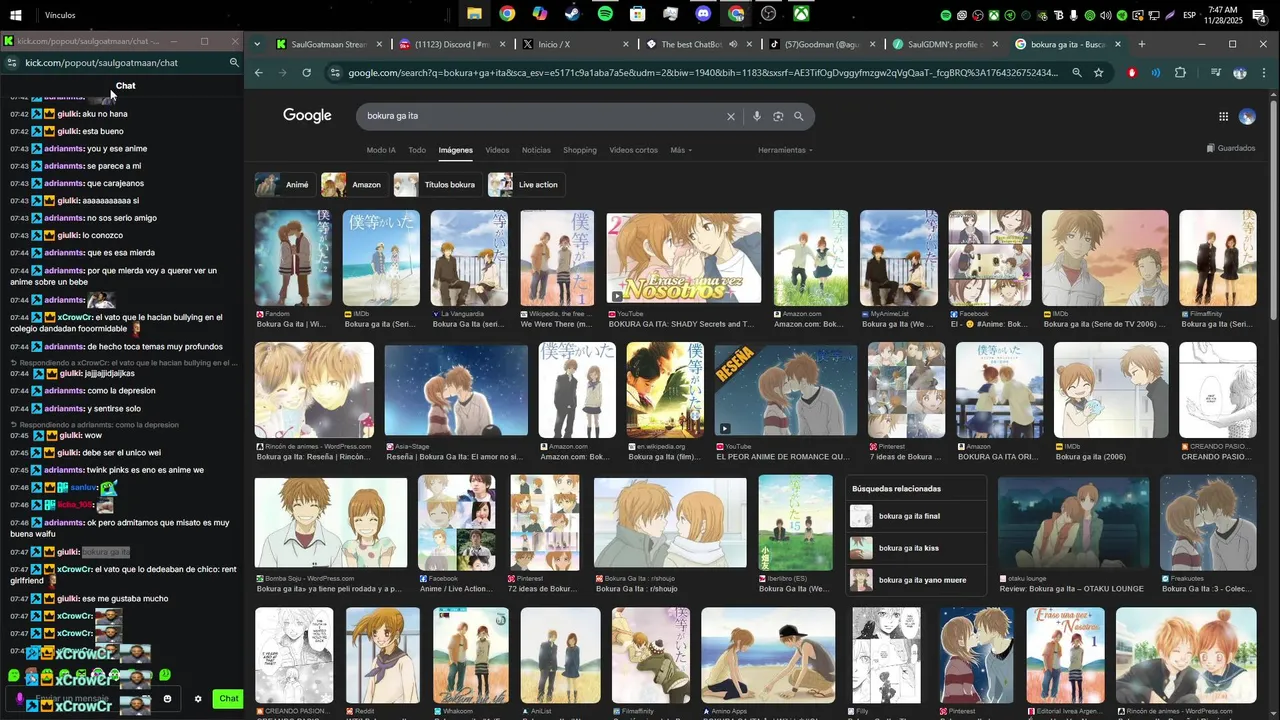The width and height of the screenshot is (1280, 720).
Task: Click the Google search magnifier button
Action: 799,116
